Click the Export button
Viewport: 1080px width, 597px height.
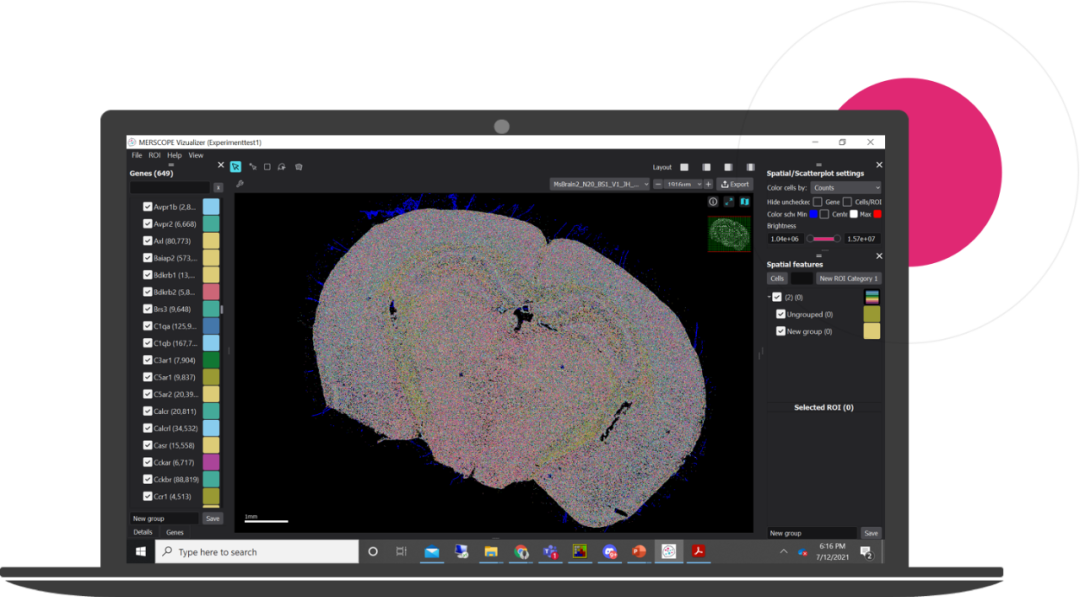coord(734,184)
